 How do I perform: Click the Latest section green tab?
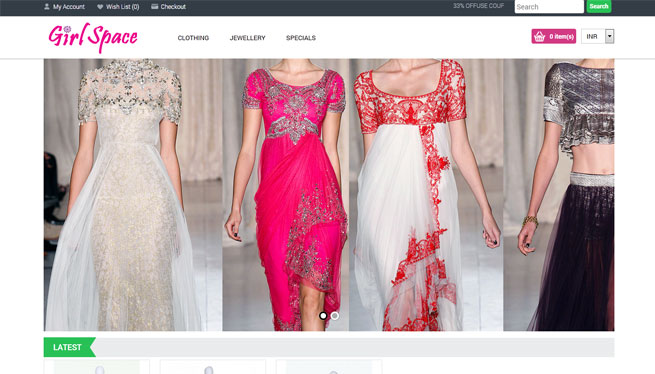point(69,347)
